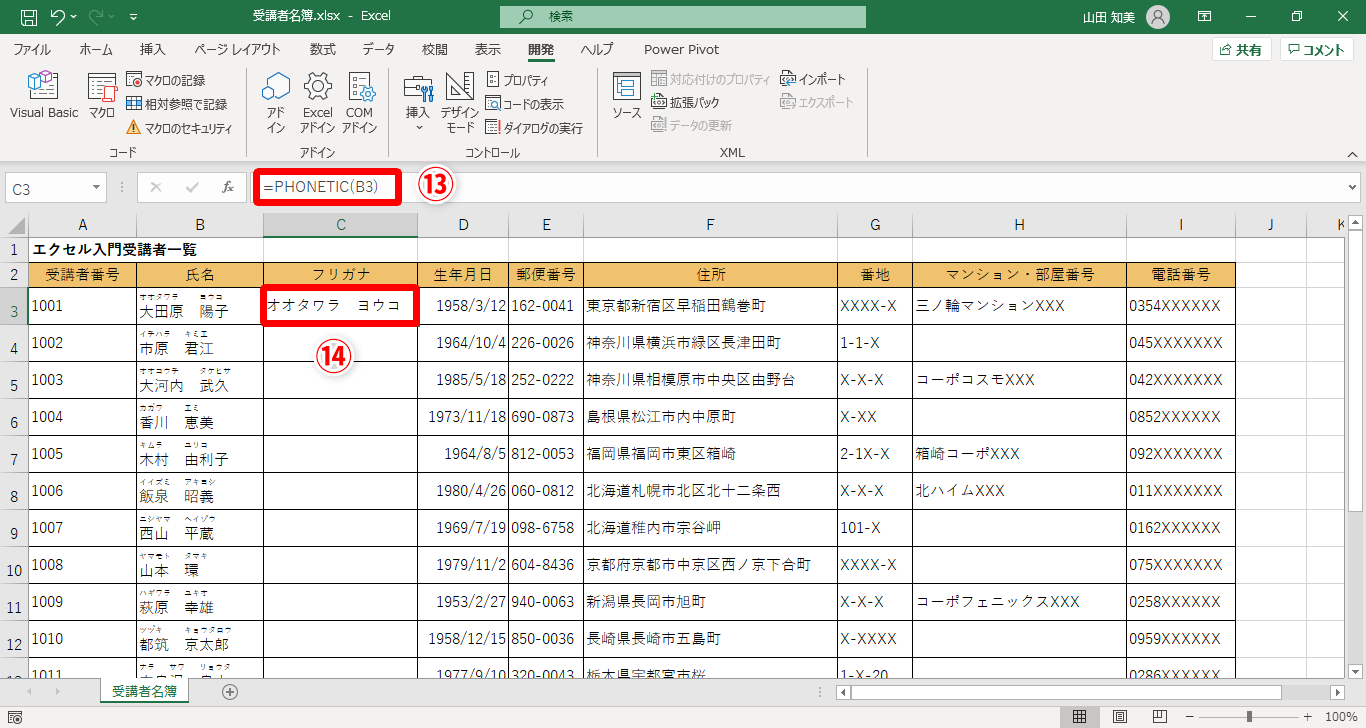Select cell B4 市原 君江
This screenshot has height=728, width=1366.
tap(200, 343)
